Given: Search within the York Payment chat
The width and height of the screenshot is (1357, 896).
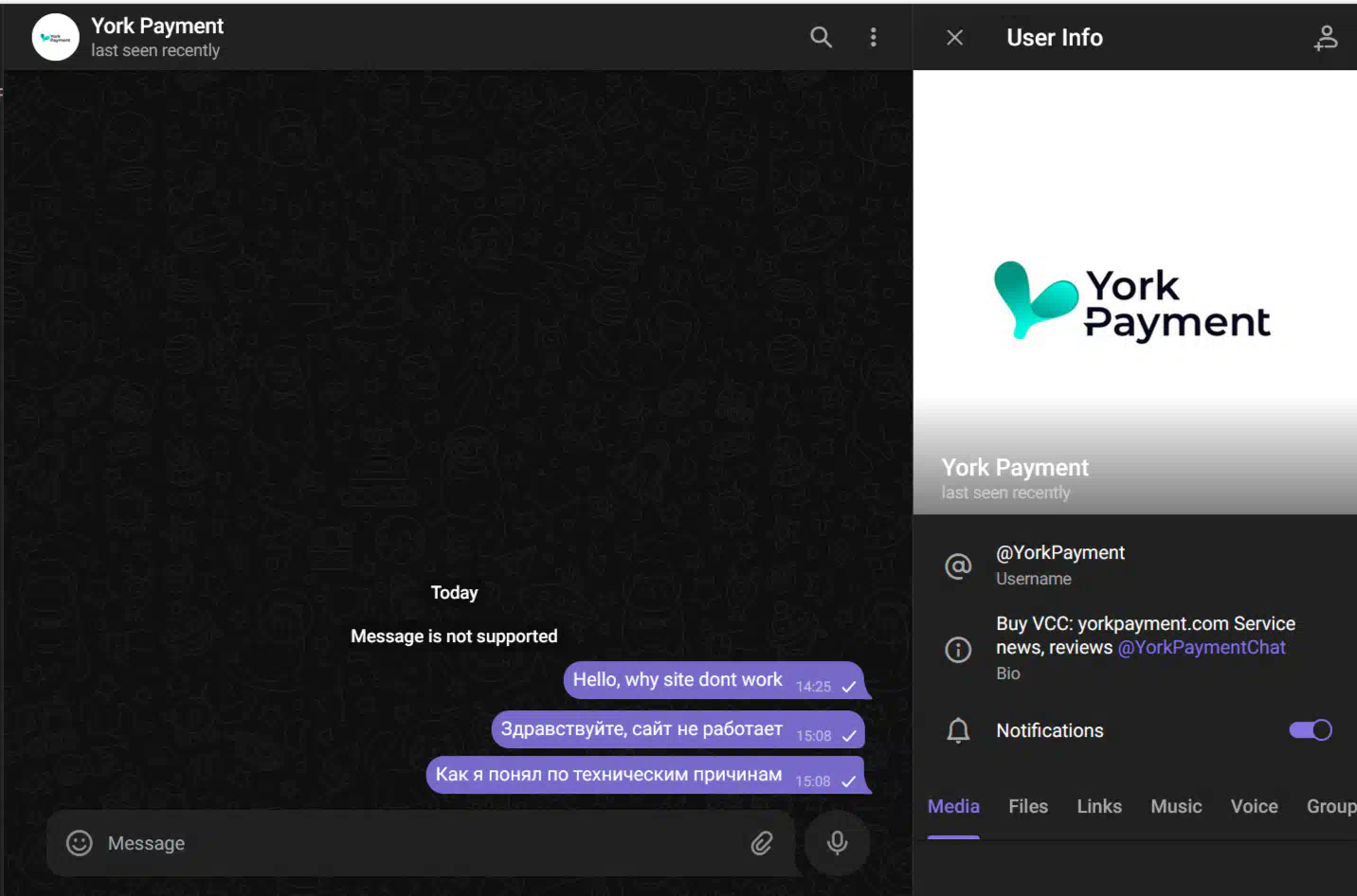Looking at the screenshot, I should pyautogui.click(x=821, y=37).
